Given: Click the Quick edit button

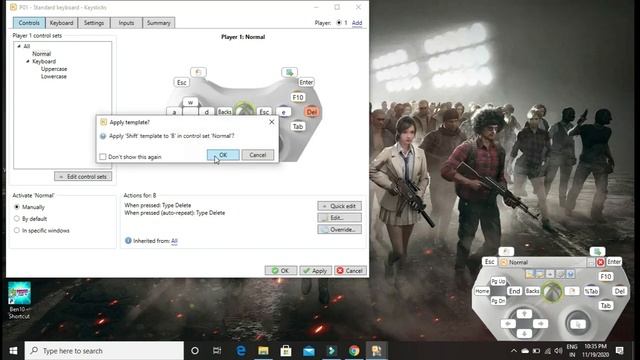Looking at the screenshot, I should pos(339,206).
